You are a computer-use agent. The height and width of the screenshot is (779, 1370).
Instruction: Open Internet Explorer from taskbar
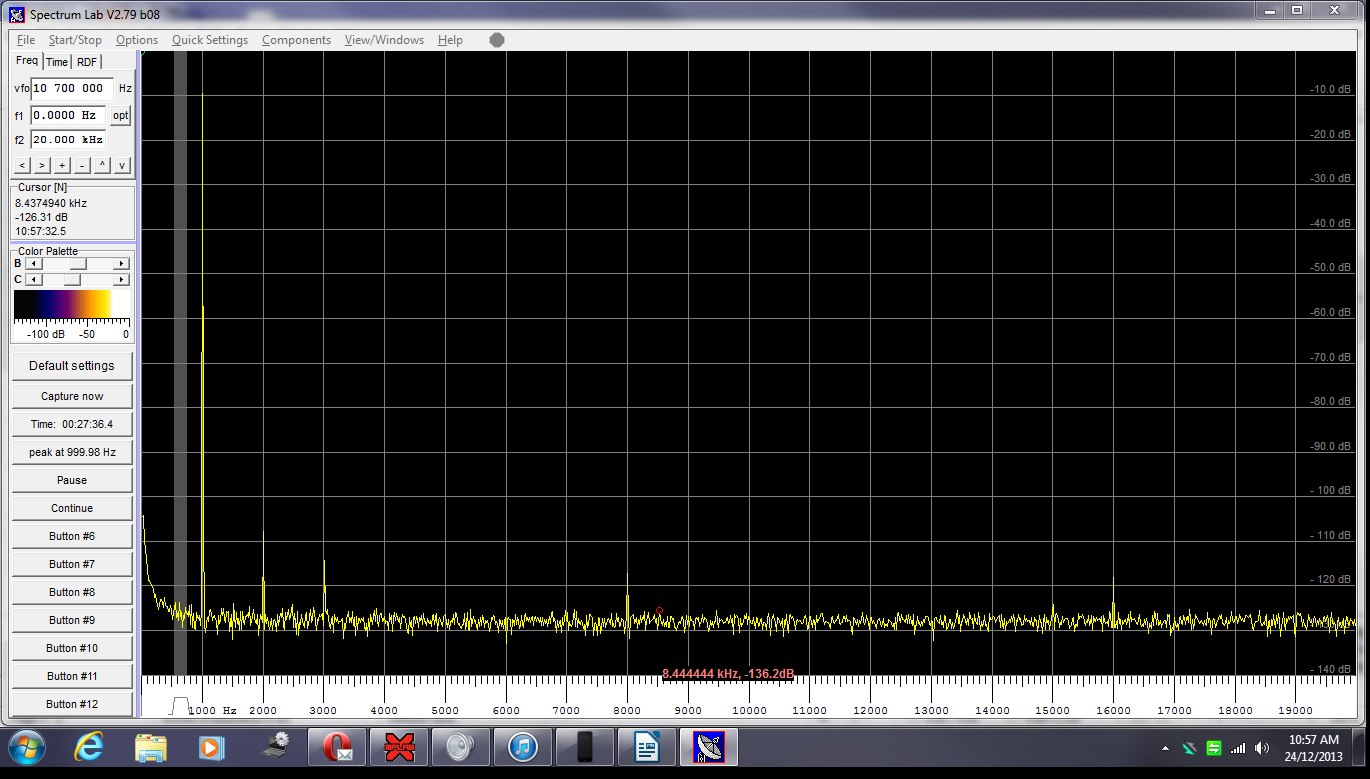tap(89, 747)
